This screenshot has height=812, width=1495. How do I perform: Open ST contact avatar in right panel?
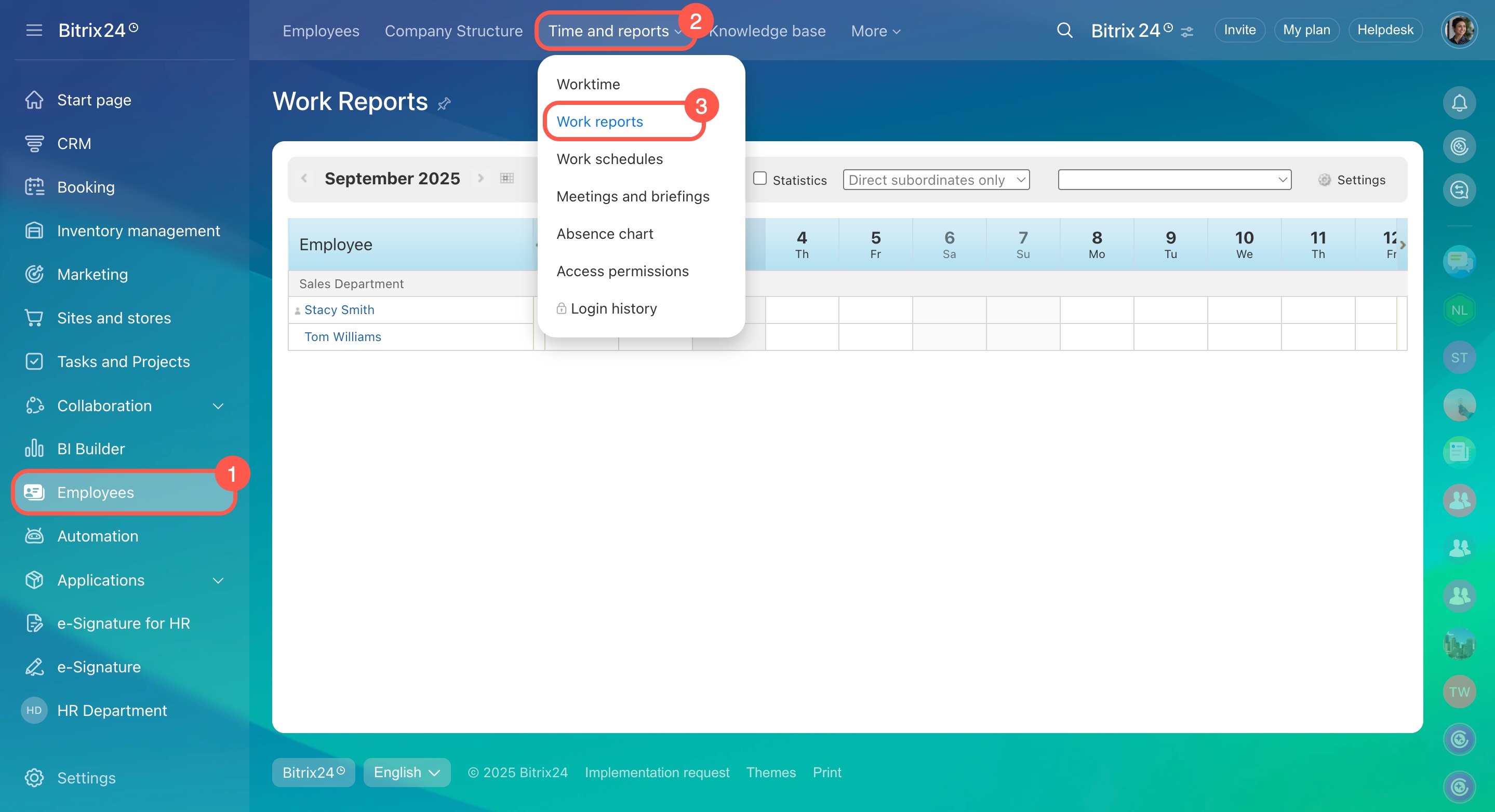pos(1459,357)
